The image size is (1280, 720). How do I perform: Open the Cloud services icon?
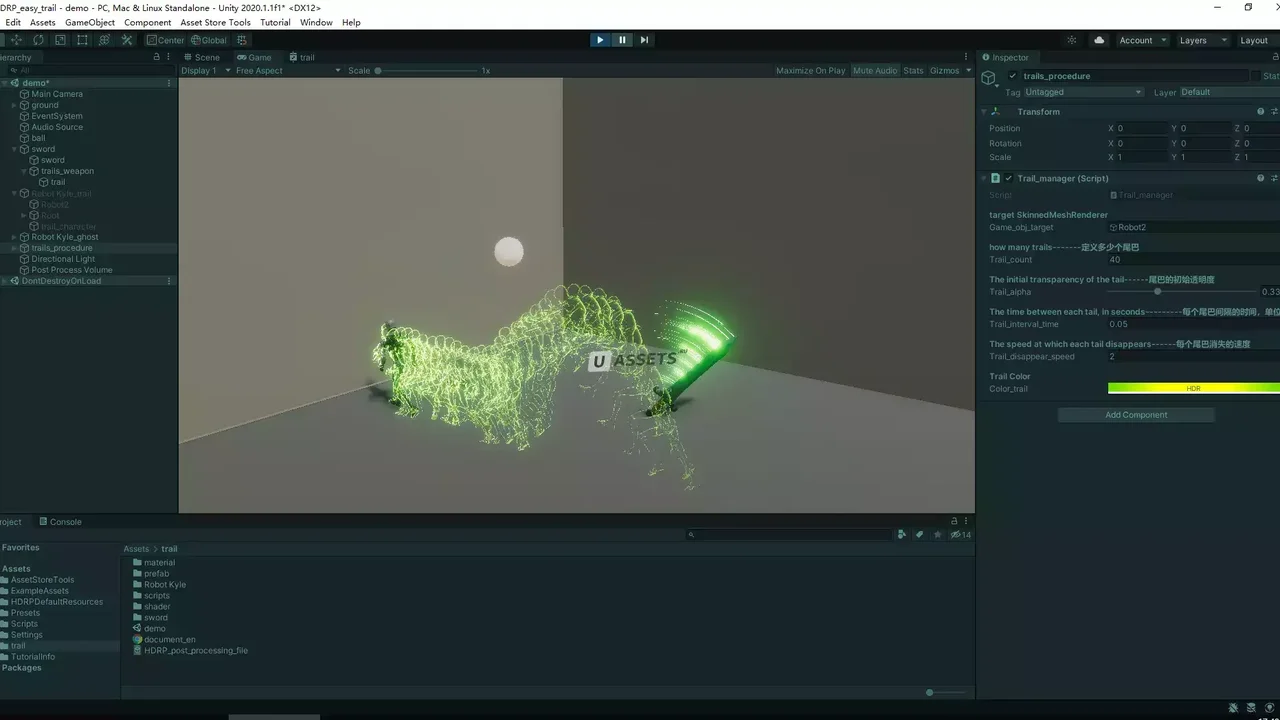[x=1100, y=40]
